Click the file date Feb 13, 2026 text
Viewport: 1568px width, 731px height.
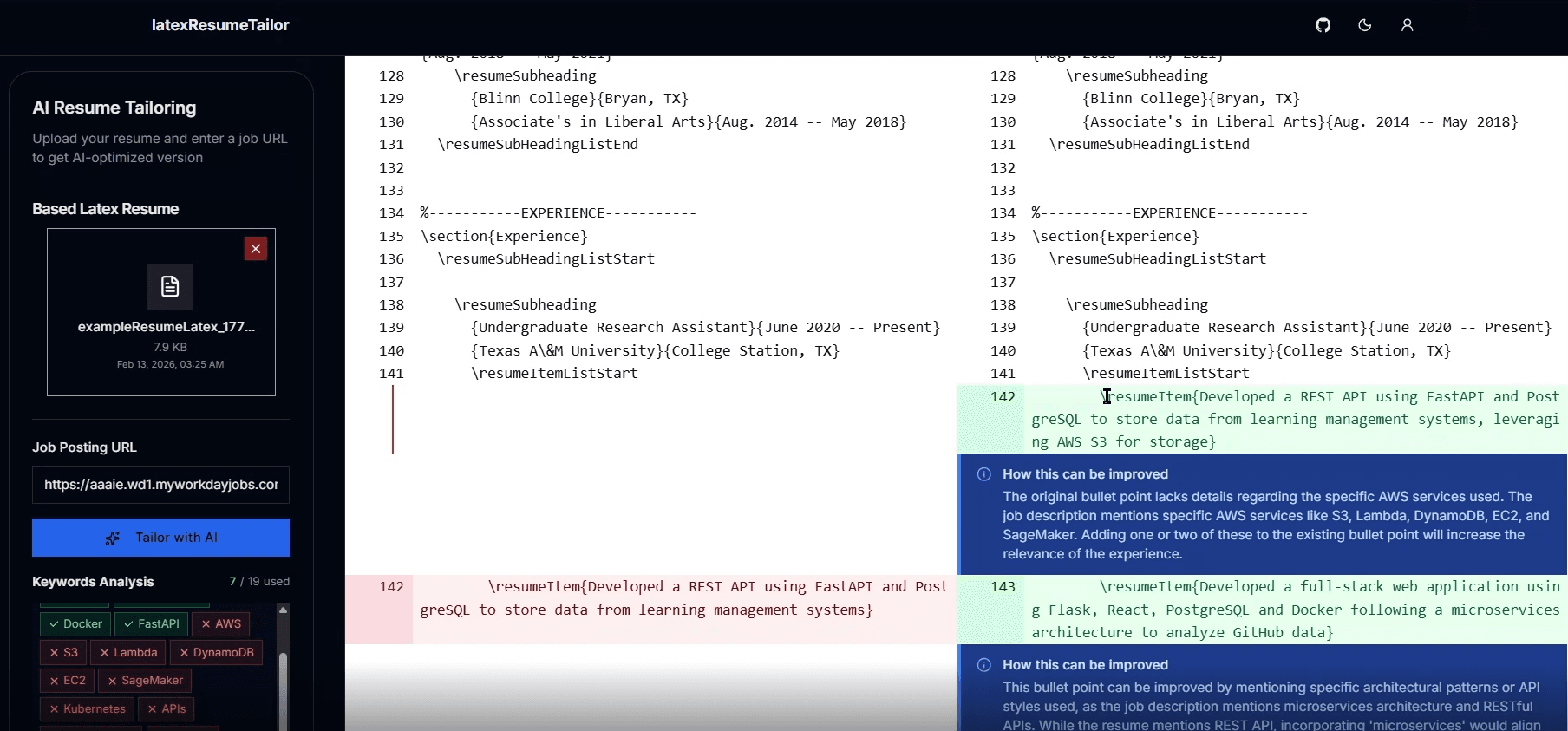point(170,364)
